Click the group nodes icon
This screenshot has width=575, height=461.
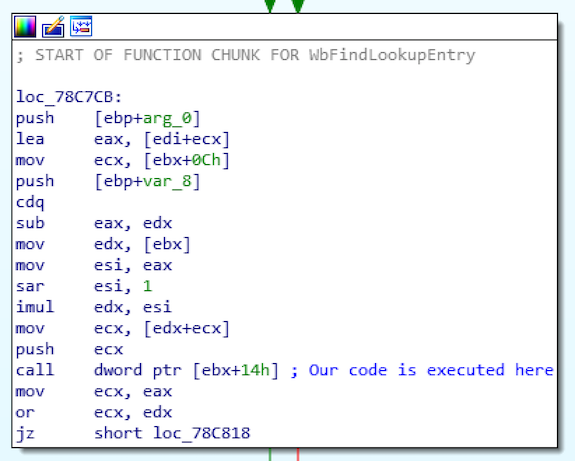(81, 26)
